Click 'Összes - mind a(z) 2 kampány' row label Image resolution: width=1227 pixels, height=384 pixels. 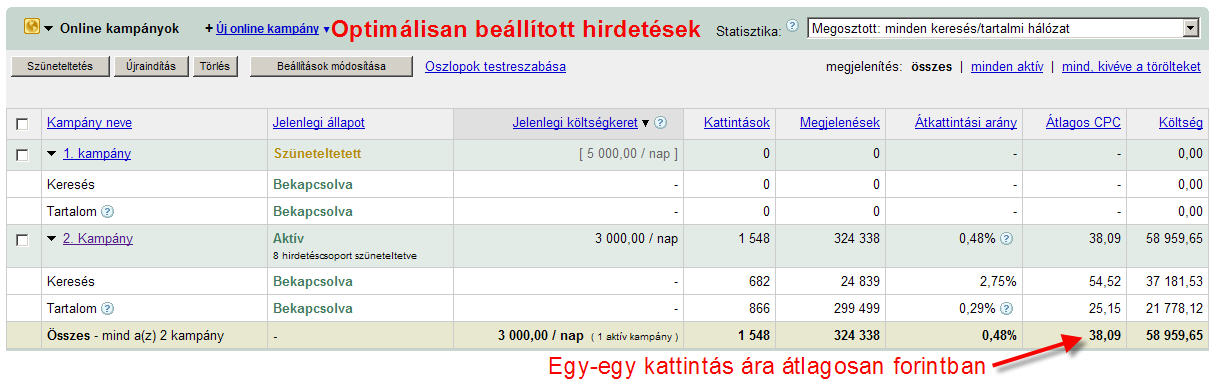pyautogui.click(x=135, y=336)
